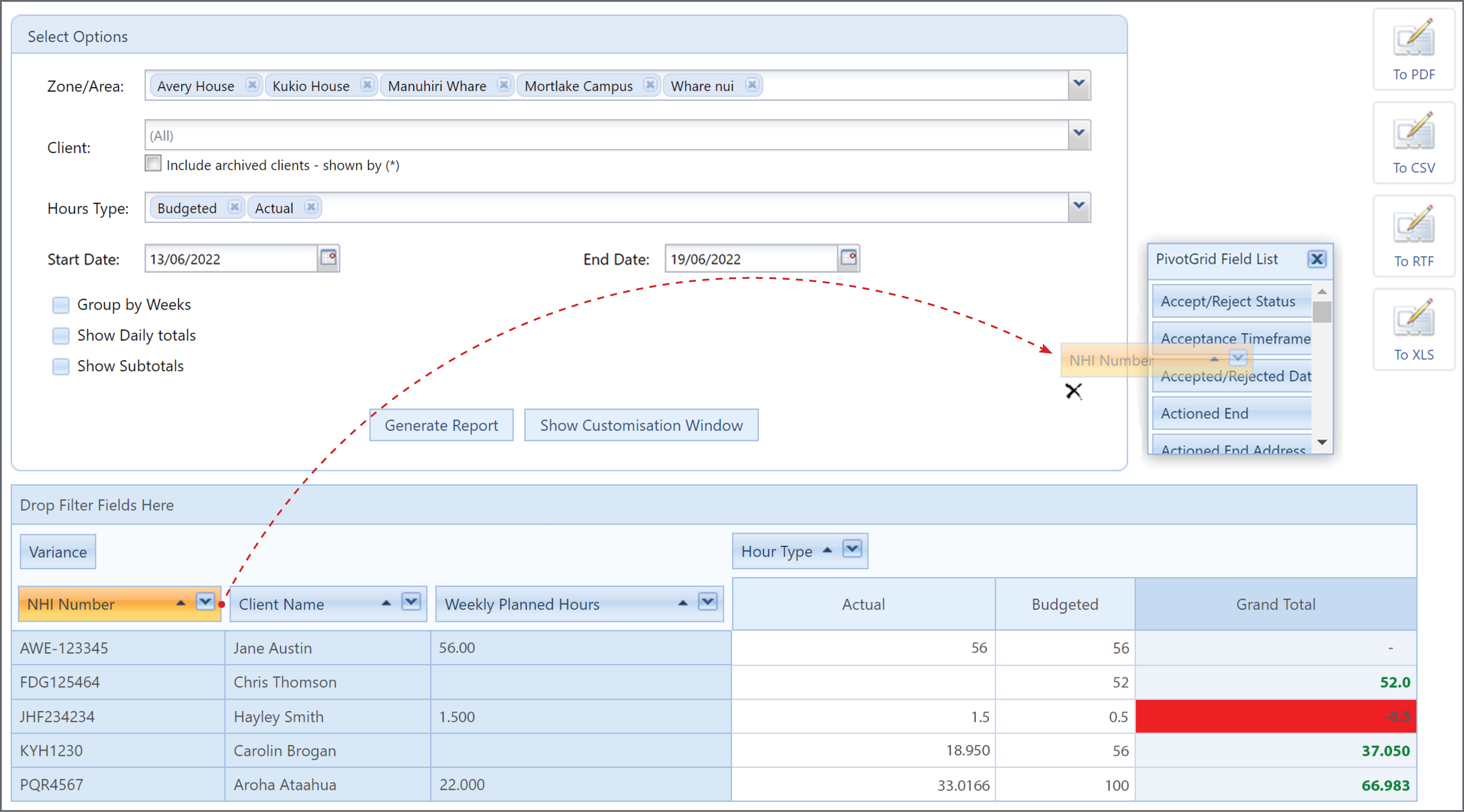Click the field list scrollbar thumb
Screen dimensions: 1464x812
click(x=1322, y=311)
